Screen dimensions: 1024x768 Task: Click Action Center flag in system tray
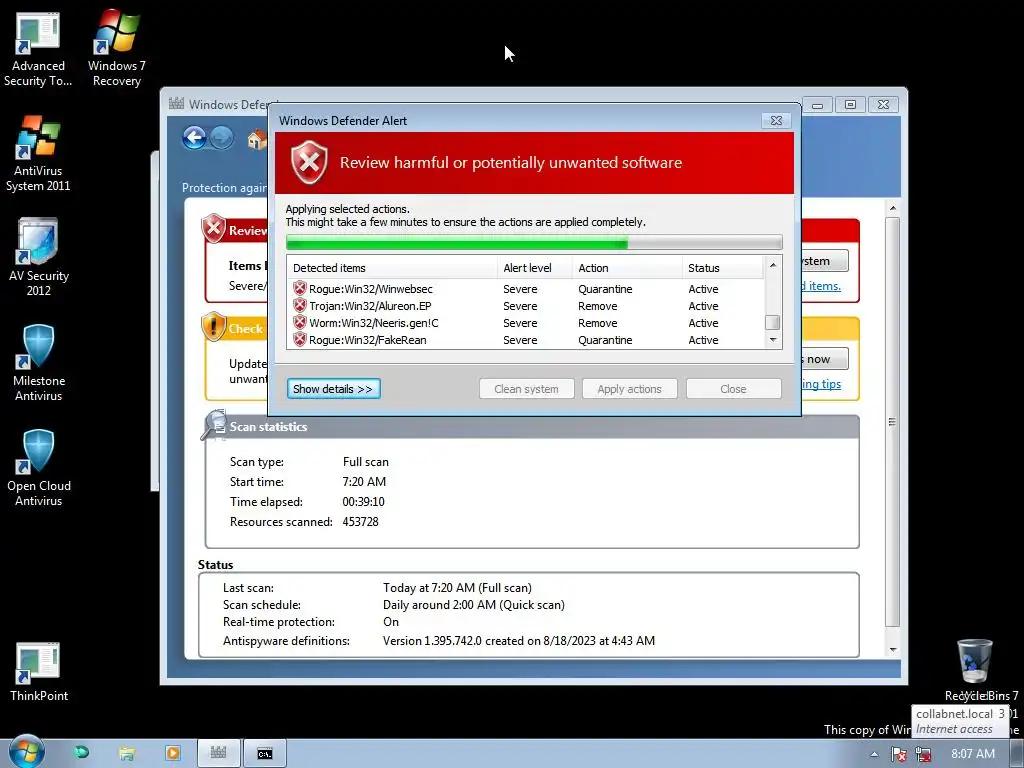tap(899, 754)
